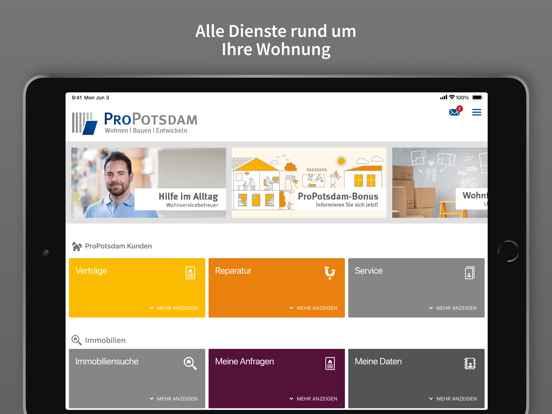Open the Meine Daten tile

point(416,378)
